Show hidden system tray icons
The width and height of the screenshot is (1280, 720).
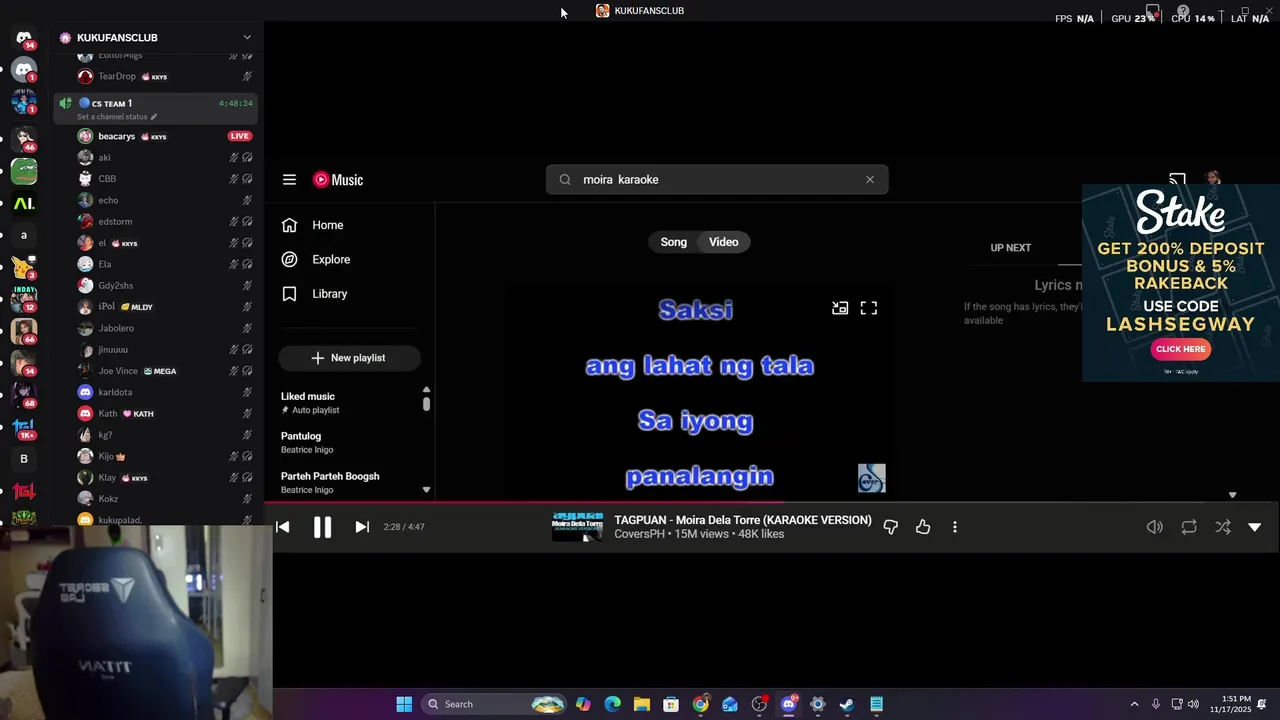(x=1134, y=704)
